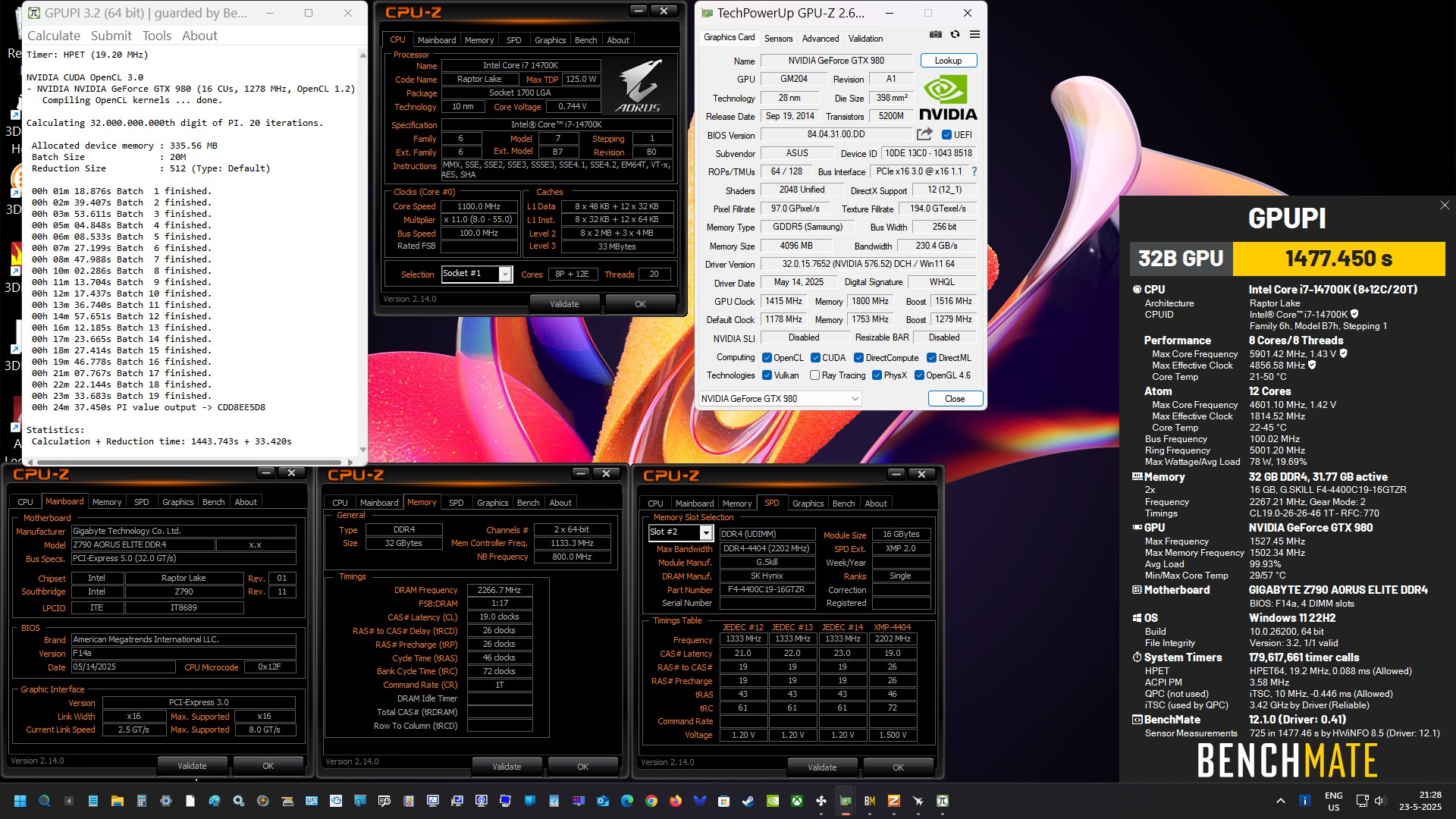Viewport: 1456px width, 819px height.
Task: Launch Google Chrome from the taskbar
Action: point(651,801)
